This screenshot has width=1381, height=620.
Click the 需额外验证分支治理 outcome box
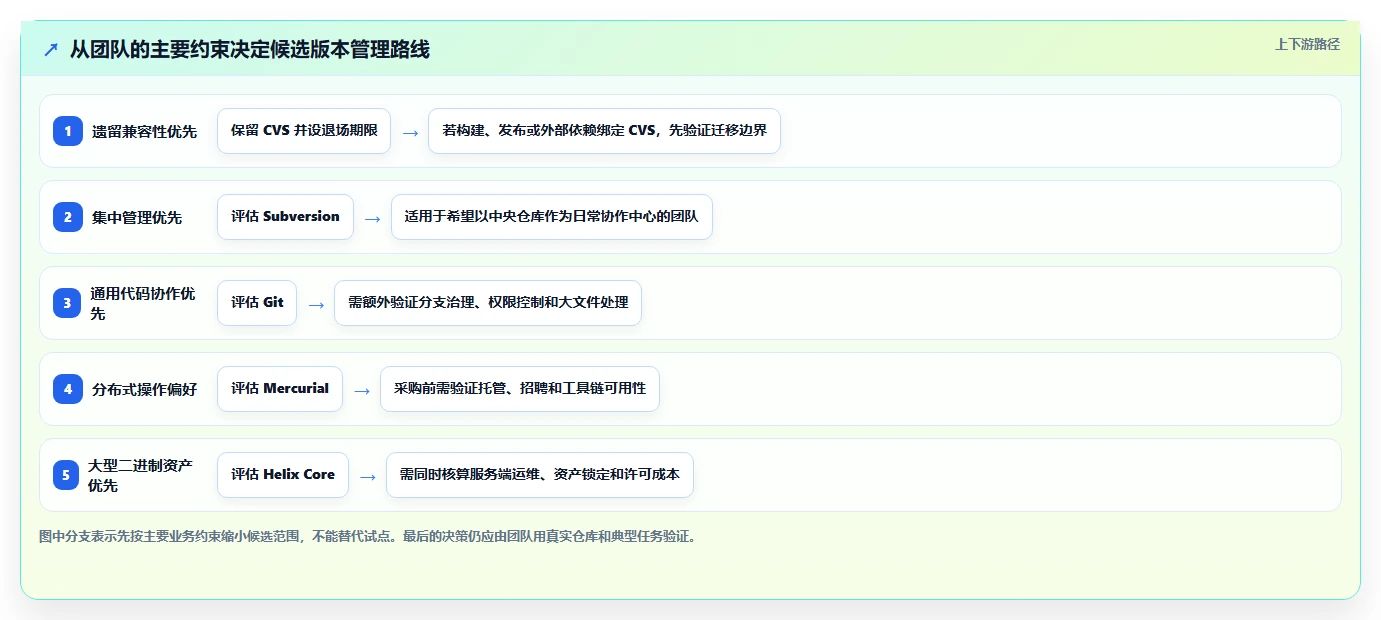488,303
